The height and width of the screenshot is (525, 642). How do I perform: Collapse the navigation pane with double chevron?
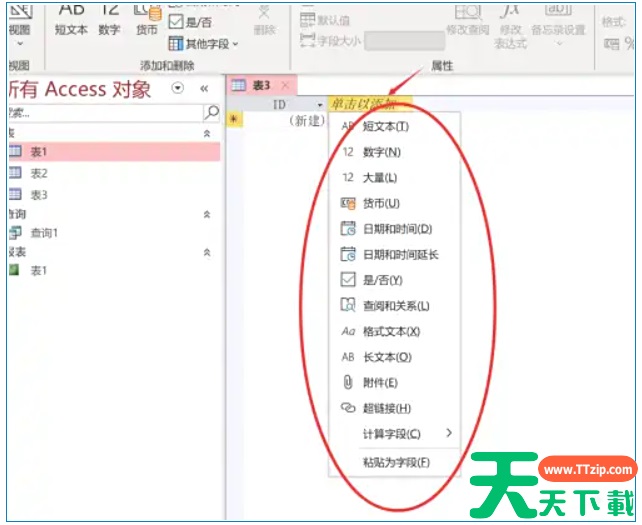click(204, 88)
